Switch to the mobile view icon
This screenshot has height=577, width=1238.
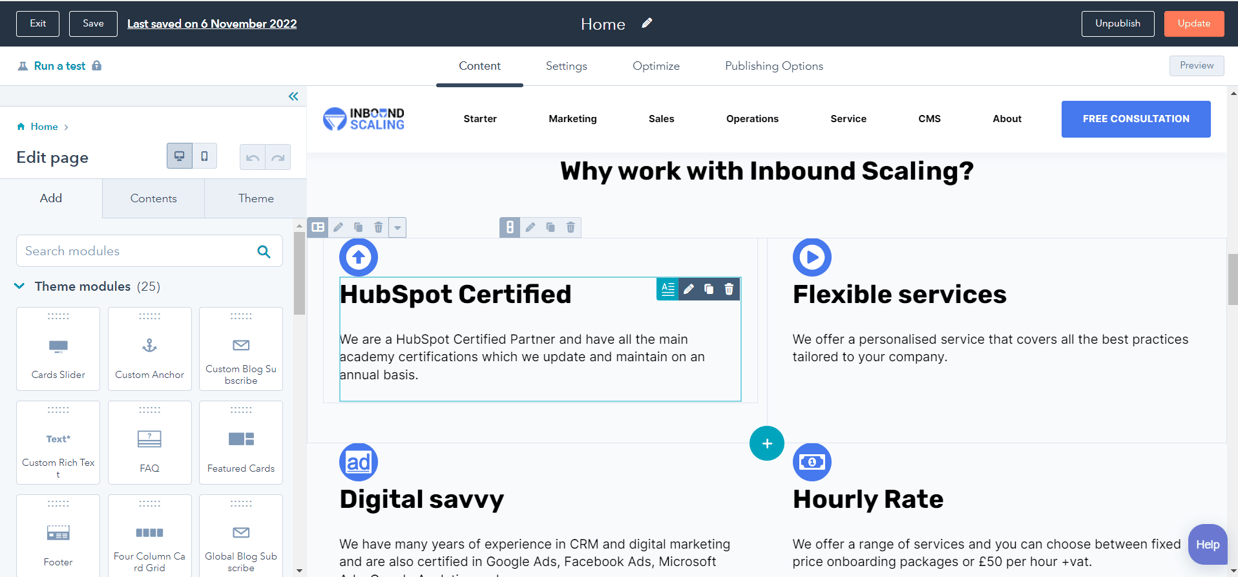click(204, 157)
